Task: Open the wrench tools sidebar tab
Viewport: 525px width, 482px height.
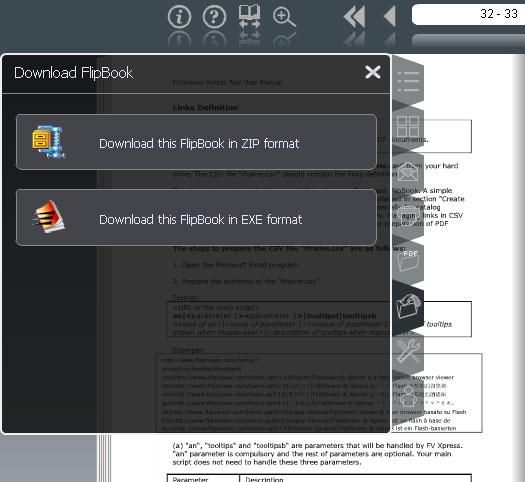Action: click(408, 351)
